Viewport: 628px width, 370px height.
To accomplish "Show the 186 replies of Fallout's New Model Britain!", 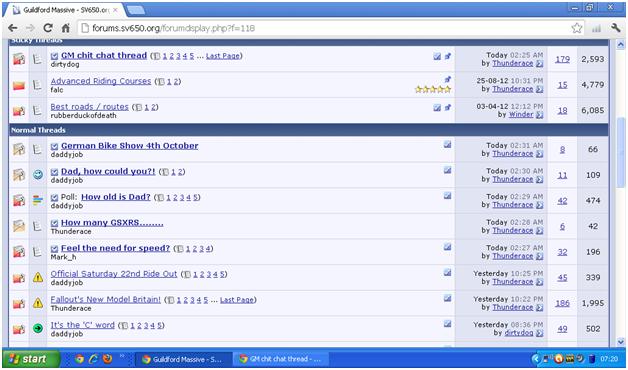I will 562,303.
